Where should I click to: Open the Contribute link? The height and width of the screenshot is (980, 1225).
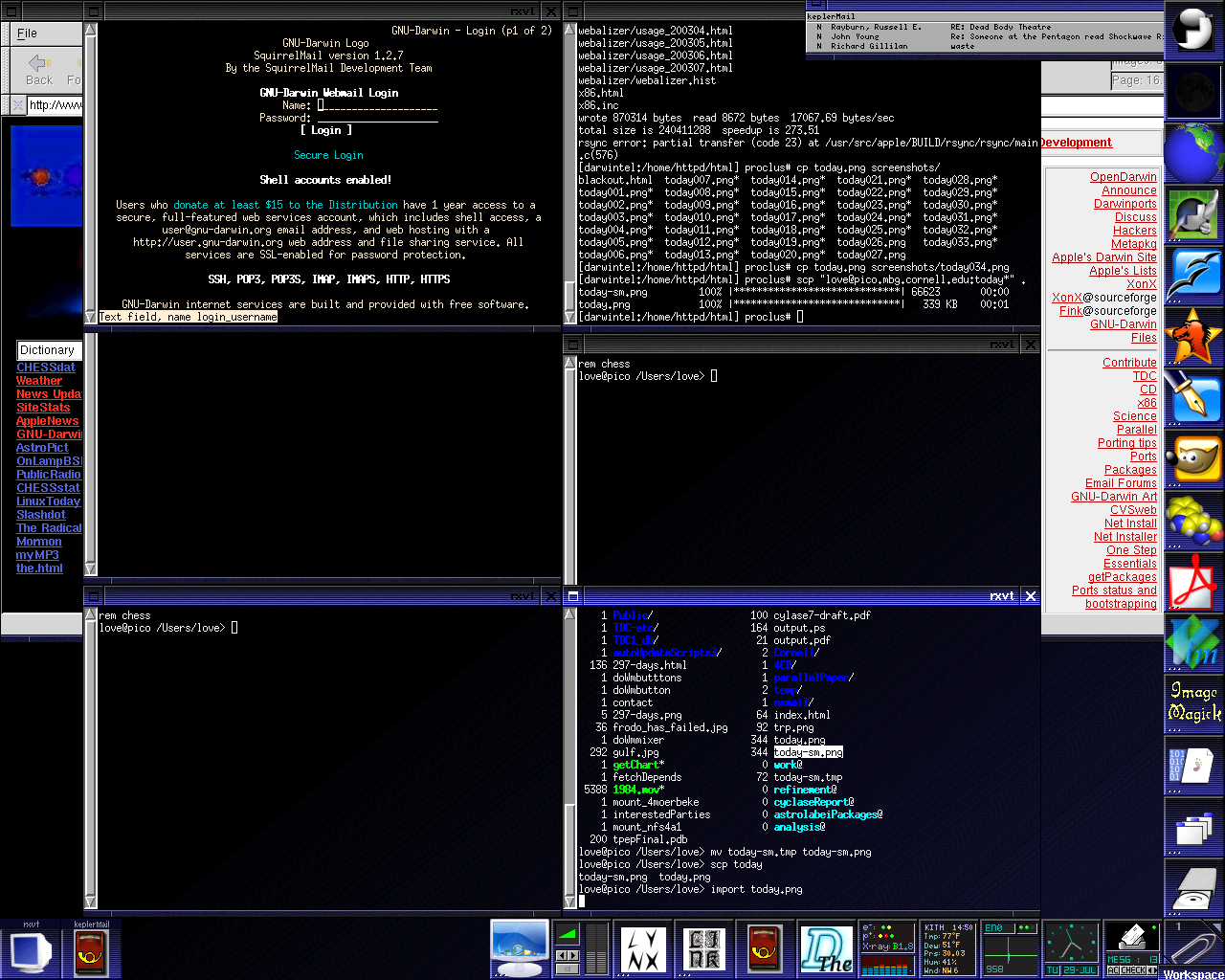(x=1129, y=363)
